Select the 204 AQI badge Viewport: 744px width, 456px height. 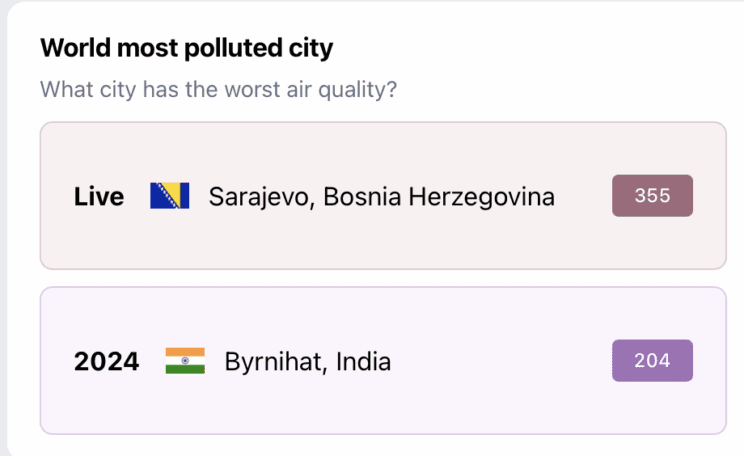[652, 361]
